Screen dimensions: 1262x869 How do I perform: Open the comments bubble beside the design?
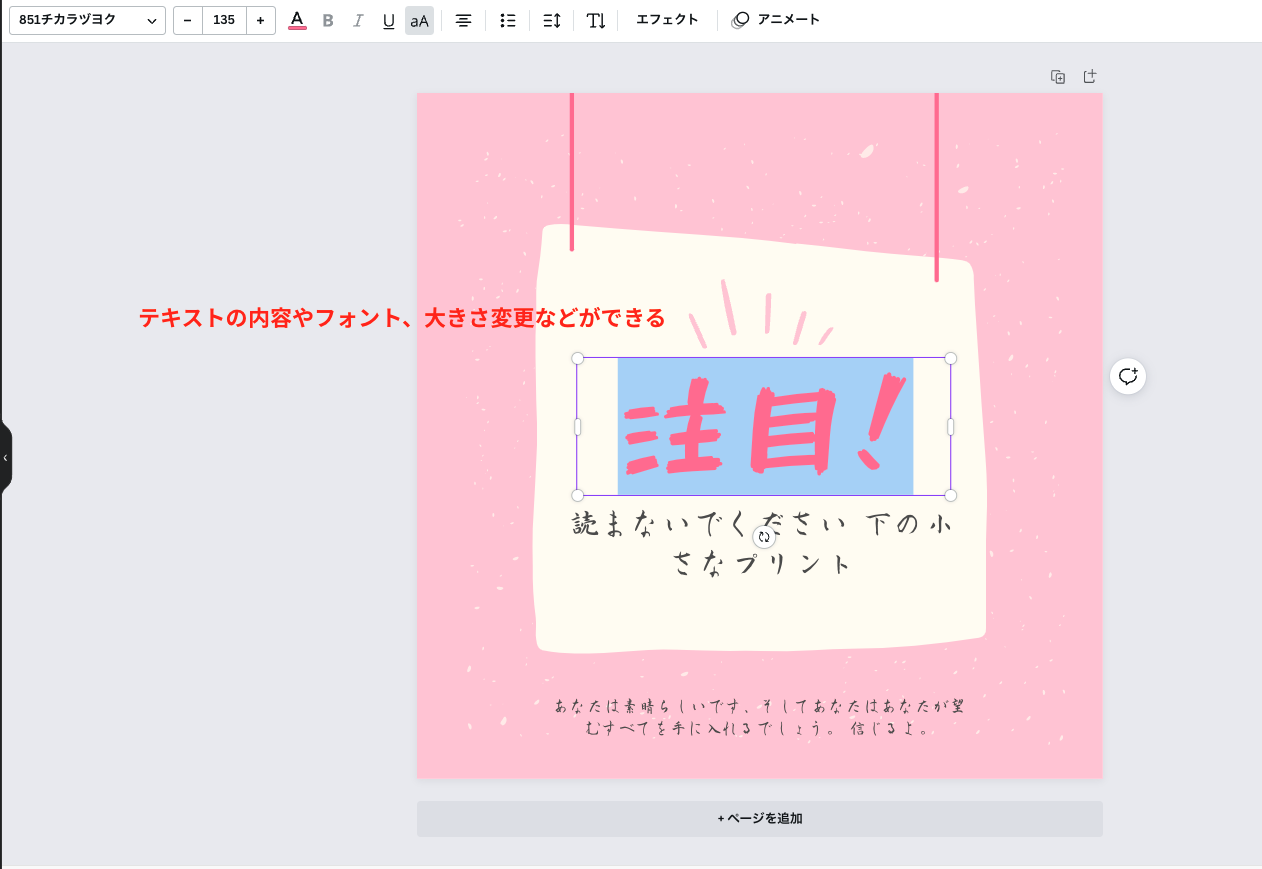pos(1128,376)
